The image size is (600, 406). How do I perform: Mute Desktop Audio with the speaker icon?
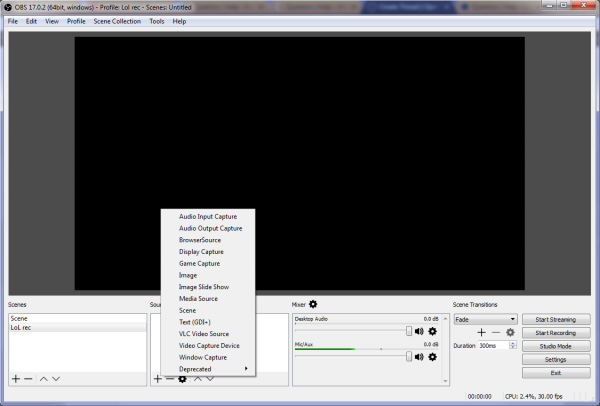[x=419, y=331]
